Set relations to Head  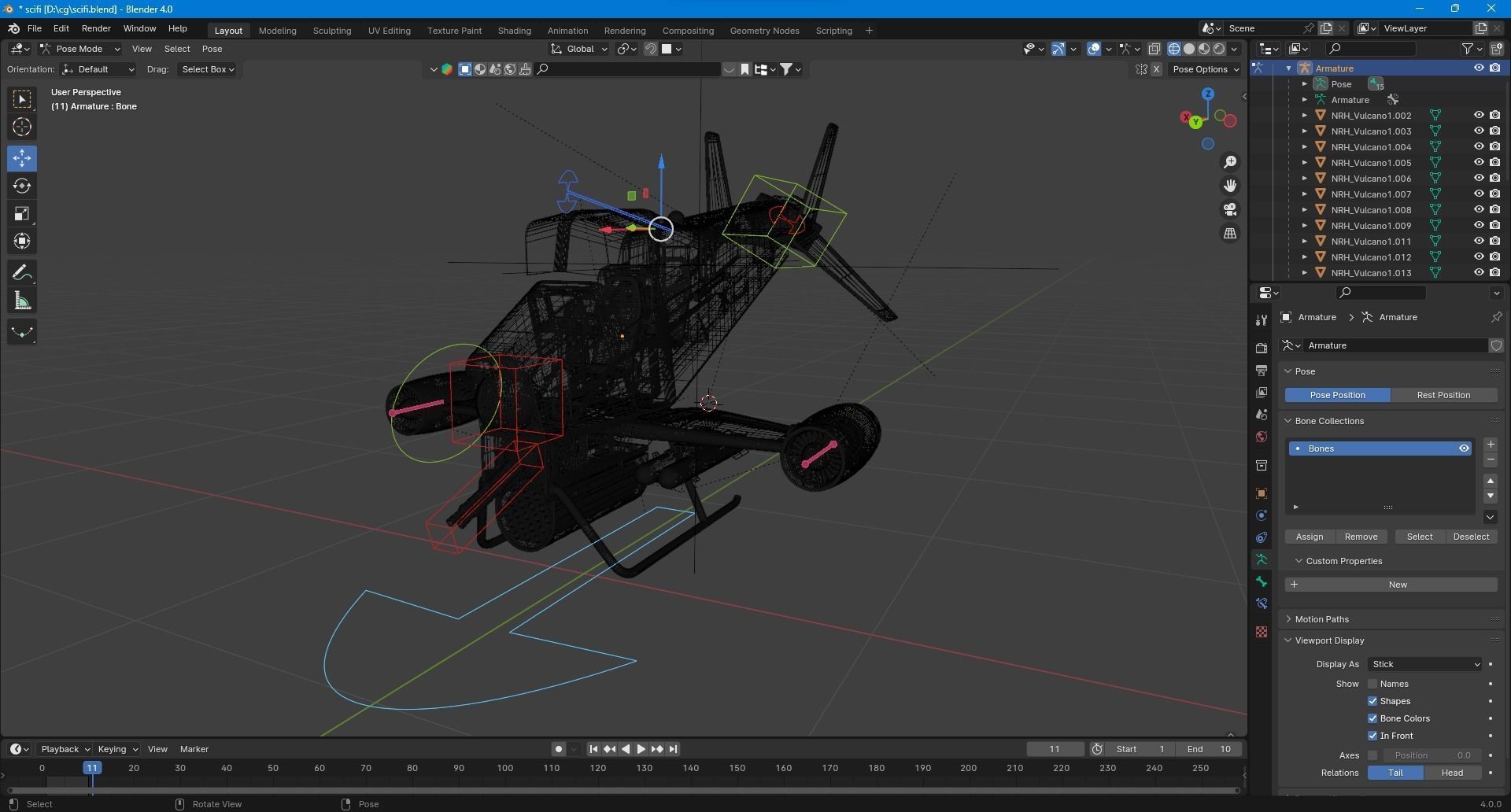1452,773
